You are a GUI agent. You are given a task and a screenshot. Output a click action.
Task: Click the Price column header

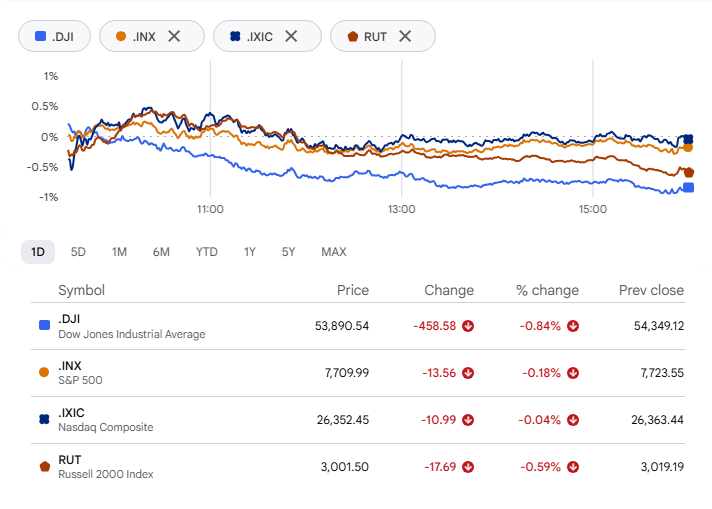[x=353, y=290]
